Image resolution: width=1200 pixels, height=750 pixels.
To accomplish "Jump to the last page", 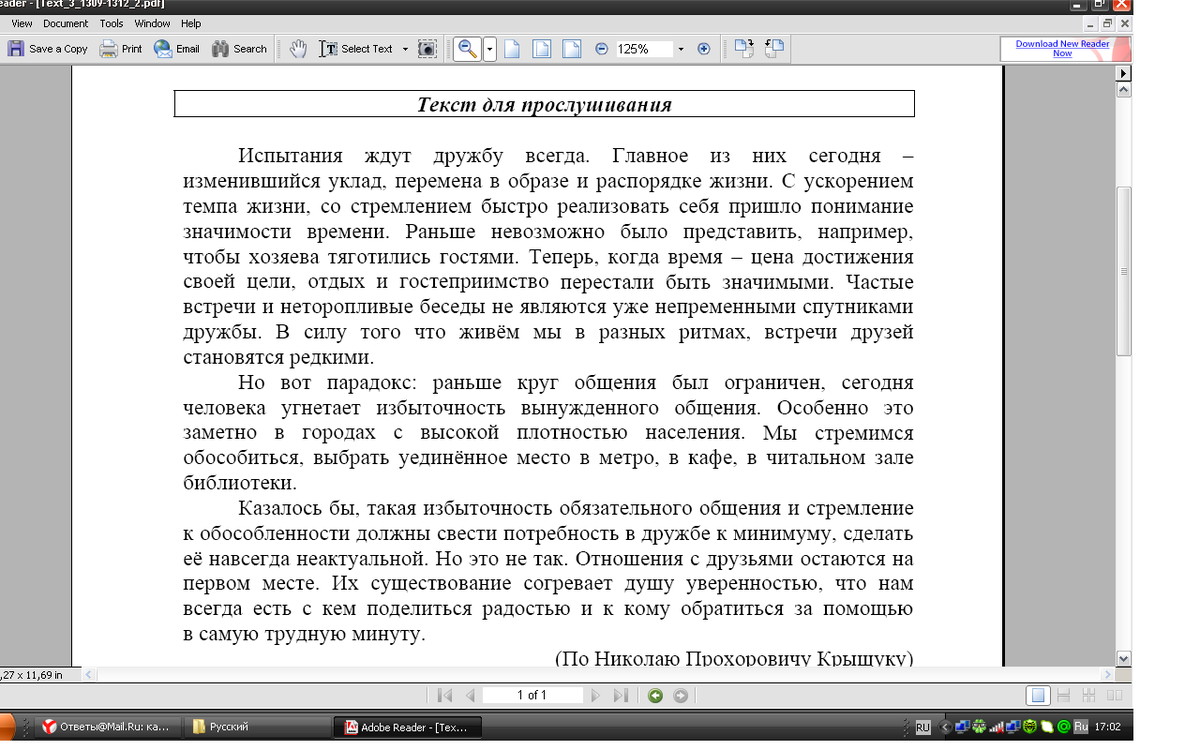I will 620,695.
